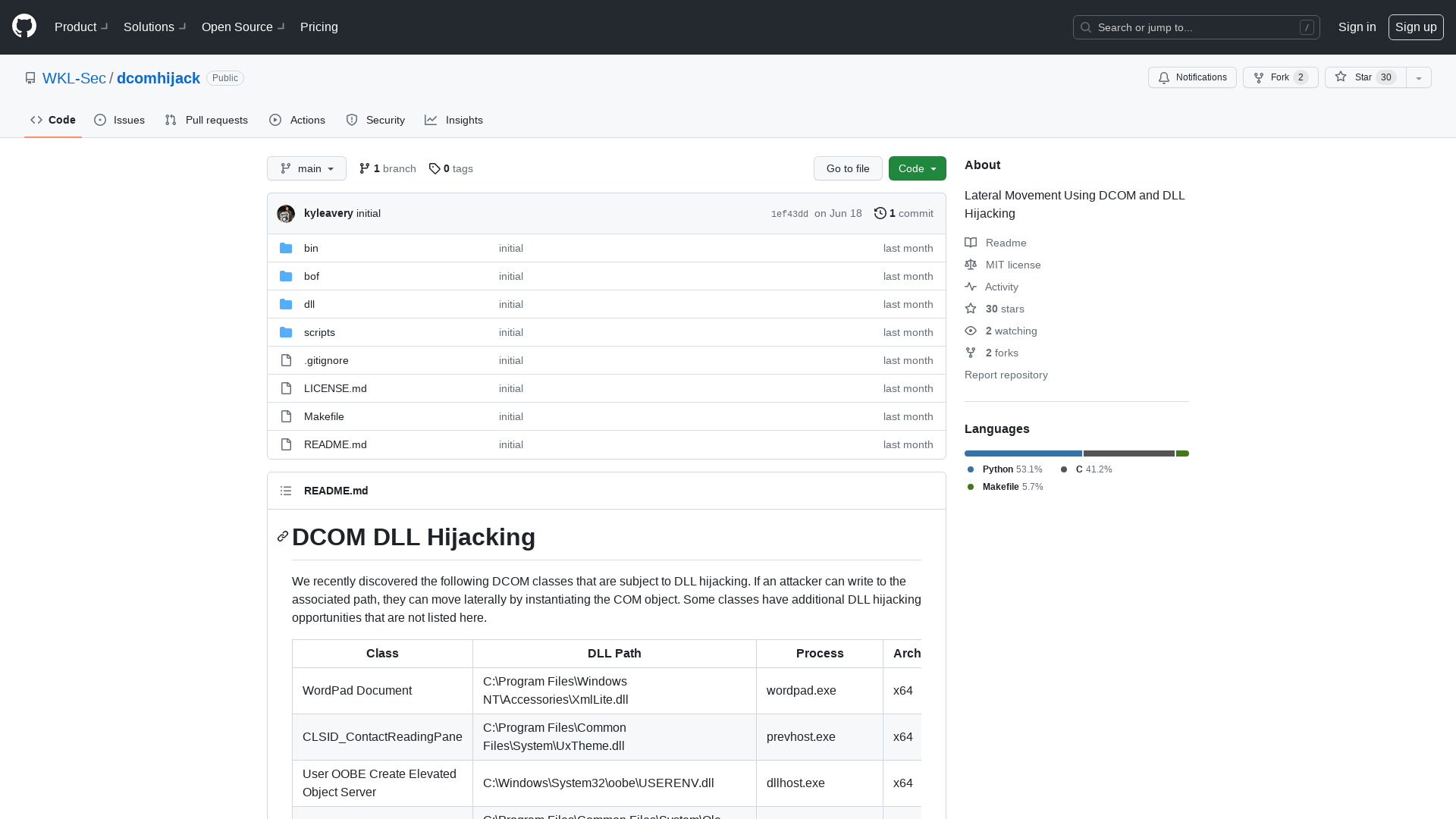1456x819 pixels.
Task: Open the star lists dropdown arrow
Action: (x=1419, y=77)
